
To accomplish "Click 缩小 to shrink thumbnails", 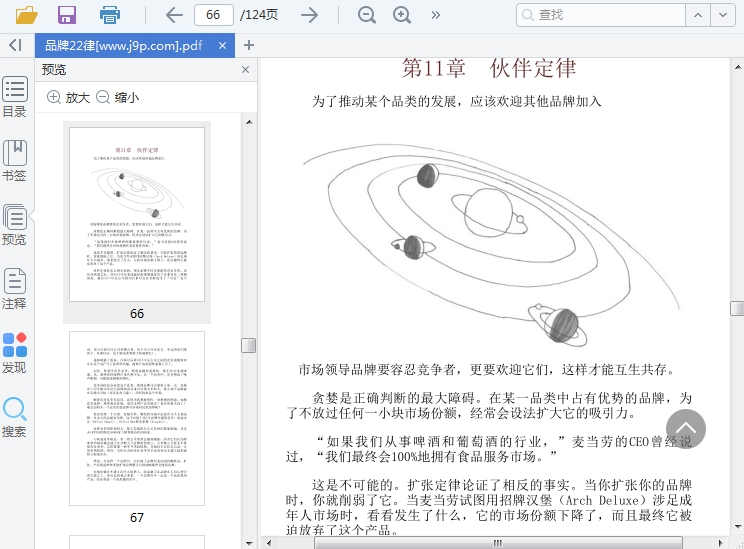I will (118, 97).
